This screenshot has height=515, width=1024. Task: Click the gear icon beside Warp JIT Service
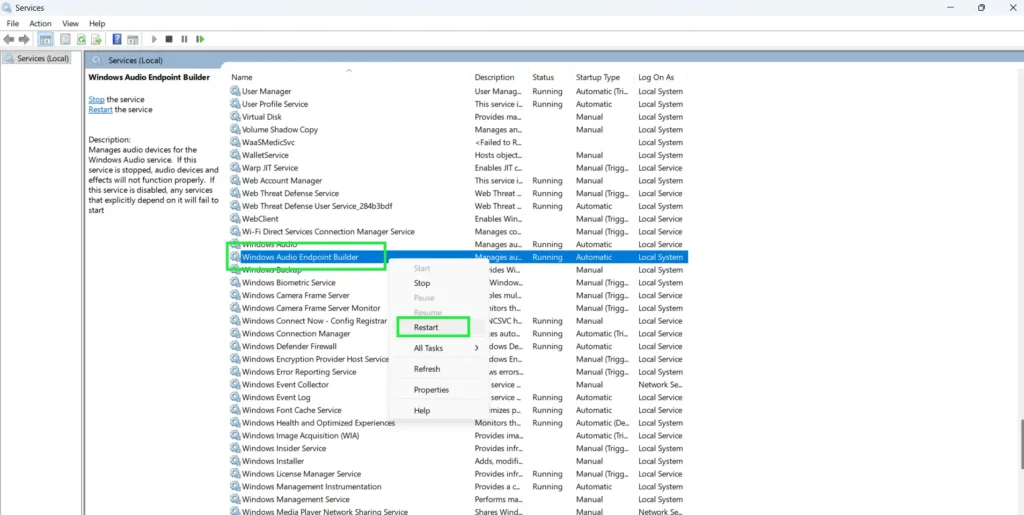(x=235, y=168)
